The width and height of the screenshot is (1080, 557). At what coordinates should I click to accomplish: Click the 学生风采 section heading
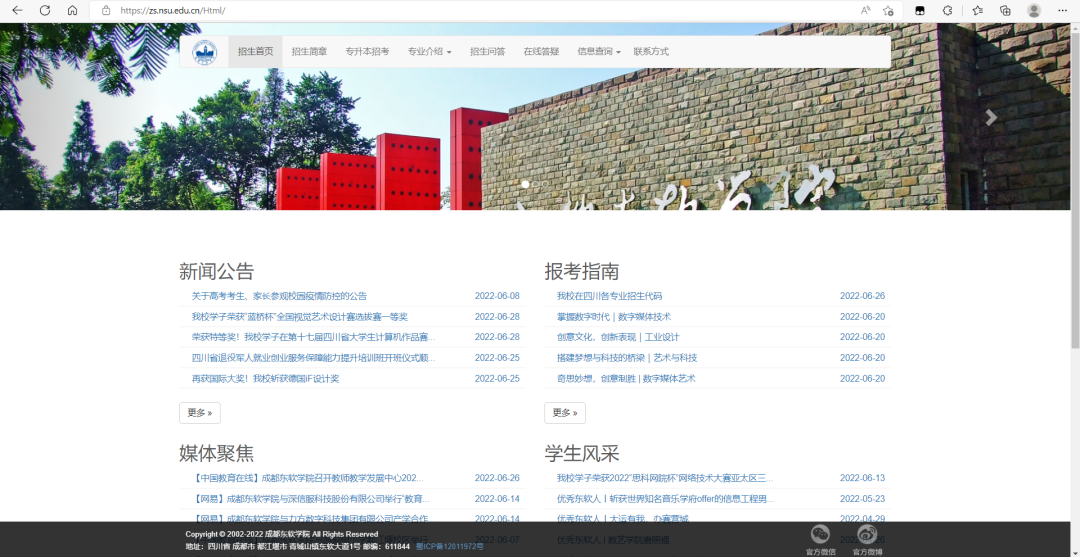click(x=581, y=453)
